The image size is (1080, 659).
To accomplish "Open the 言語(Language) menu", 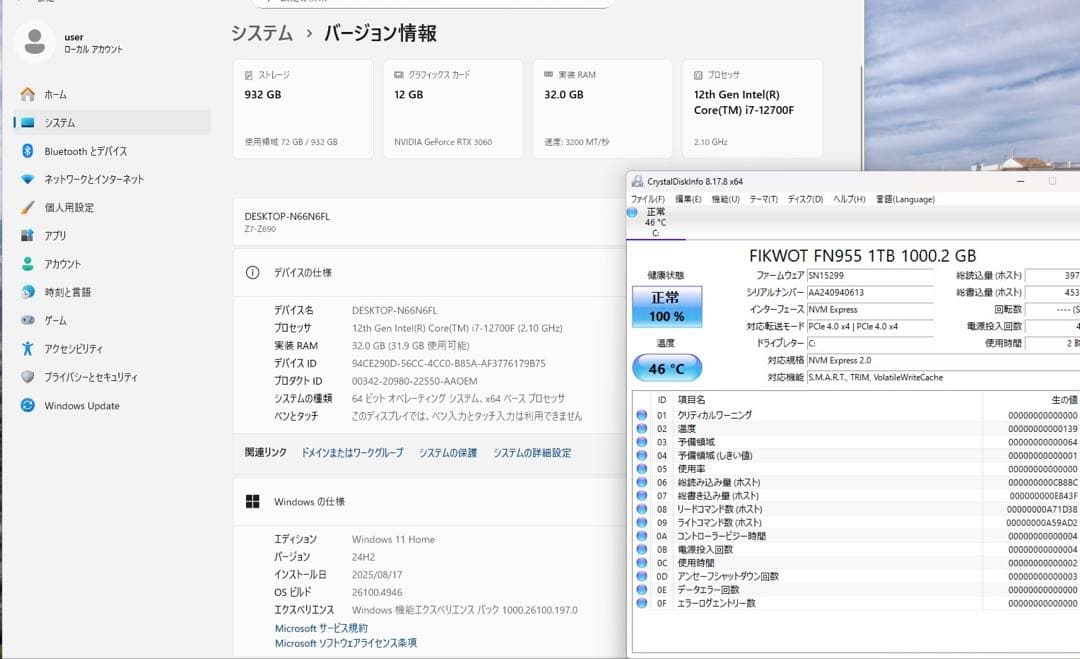I will 908,199.
